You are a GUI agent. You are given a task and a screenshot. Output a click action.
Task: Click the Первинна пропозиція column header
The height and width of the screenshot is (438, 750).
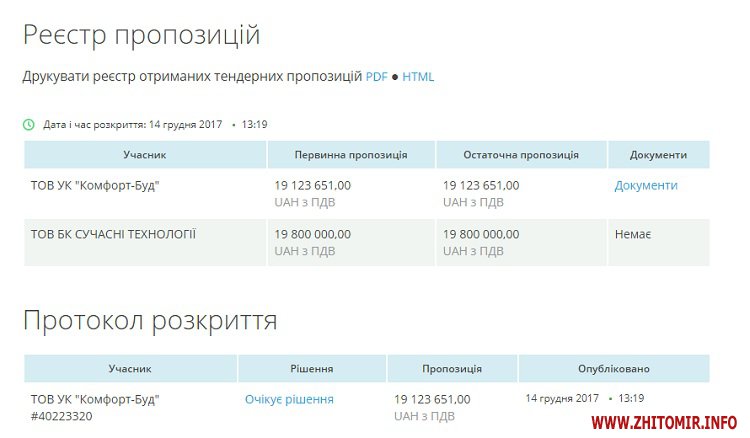351,155
